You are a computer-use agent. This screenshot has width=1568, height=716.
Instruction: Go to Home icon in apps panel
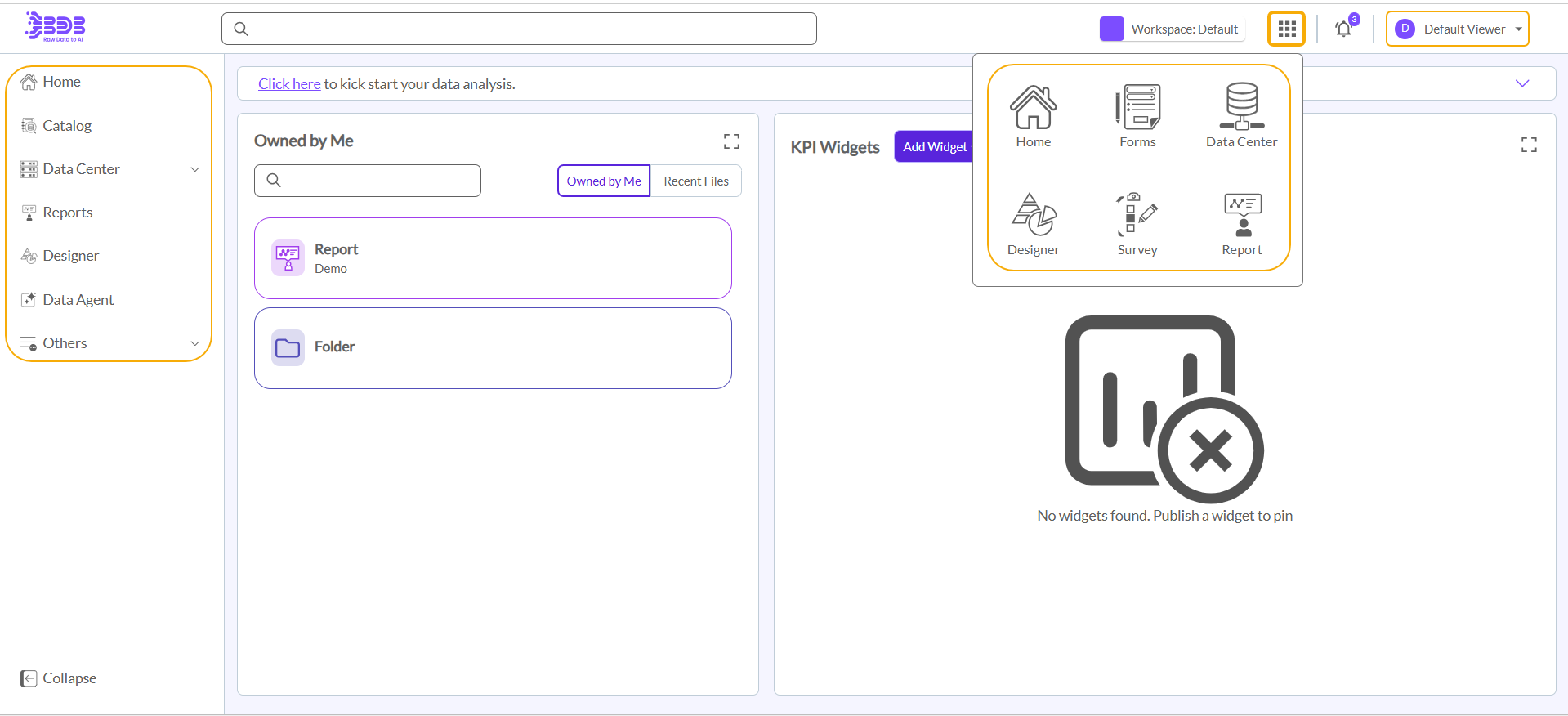pos(1033,115)
